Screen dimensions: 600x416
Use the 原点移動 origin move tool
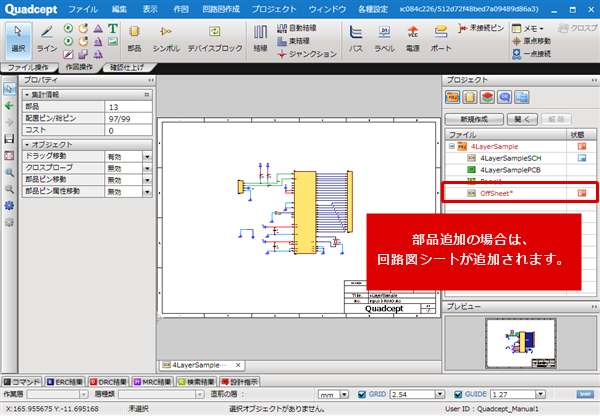[x=532, y=41]
